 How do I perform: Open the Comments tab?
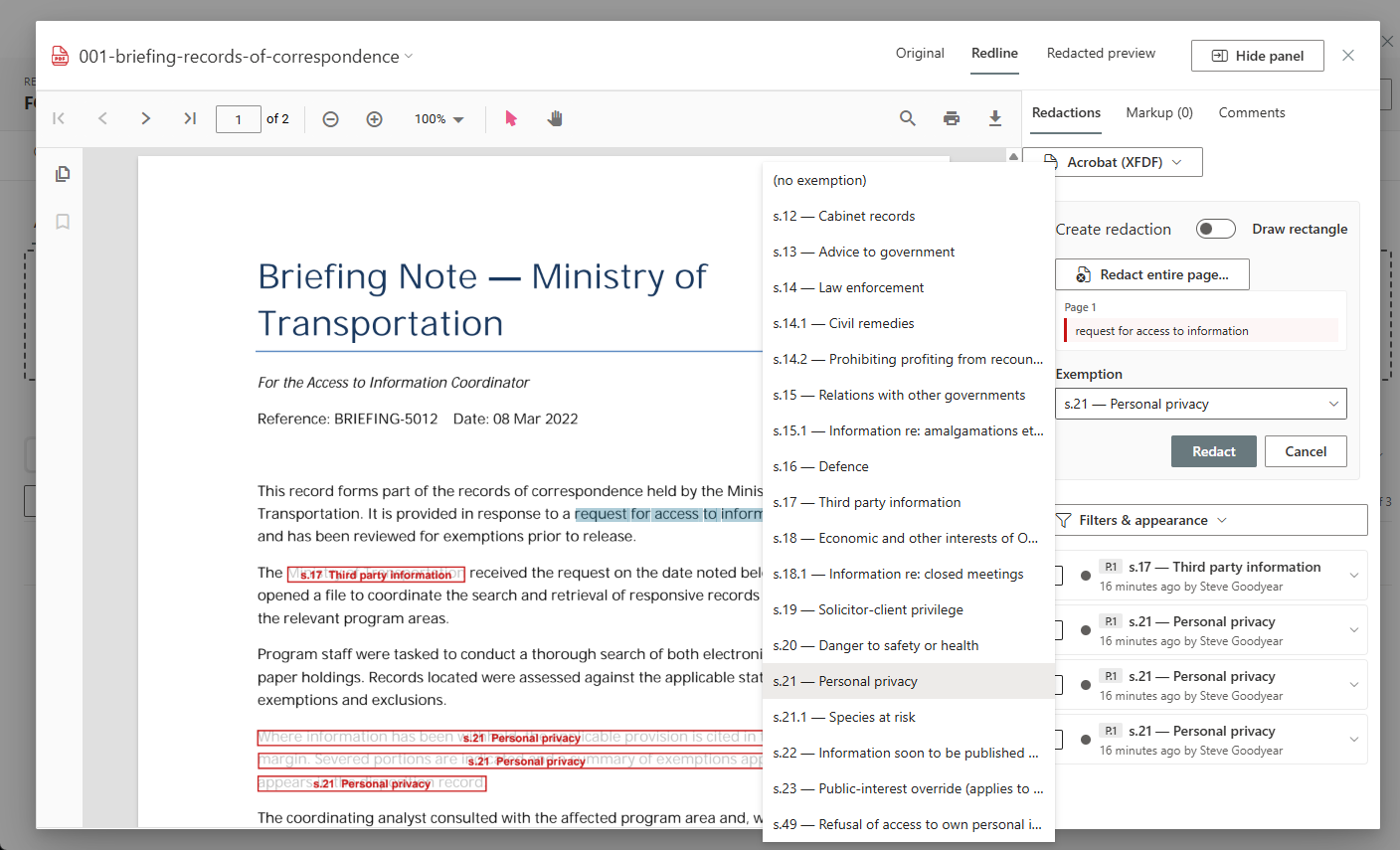tap(1252, 113)
